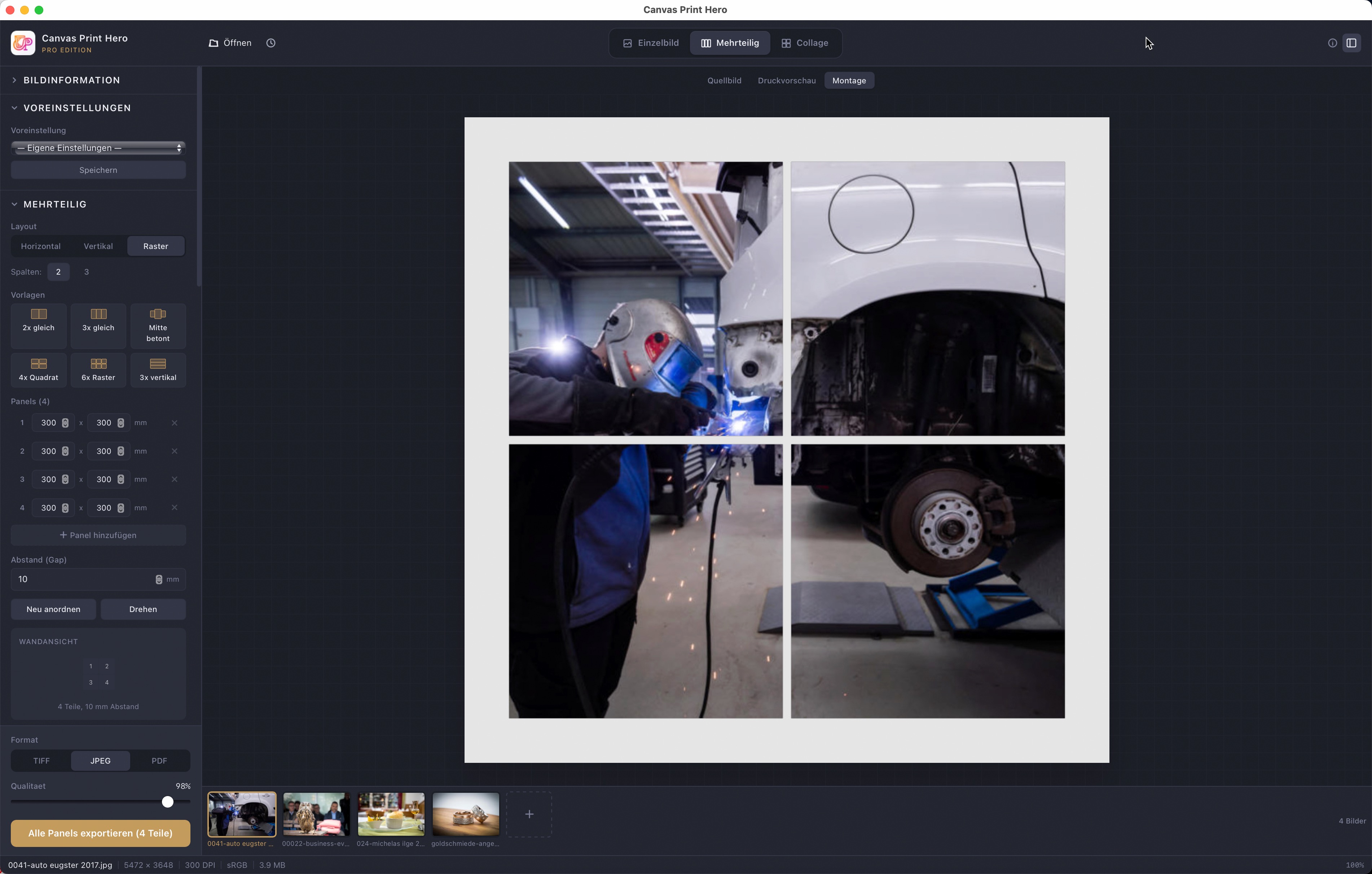1372x874 pixels.
Task: Expand the Bildinformation section
Action: tap(72, 80)
